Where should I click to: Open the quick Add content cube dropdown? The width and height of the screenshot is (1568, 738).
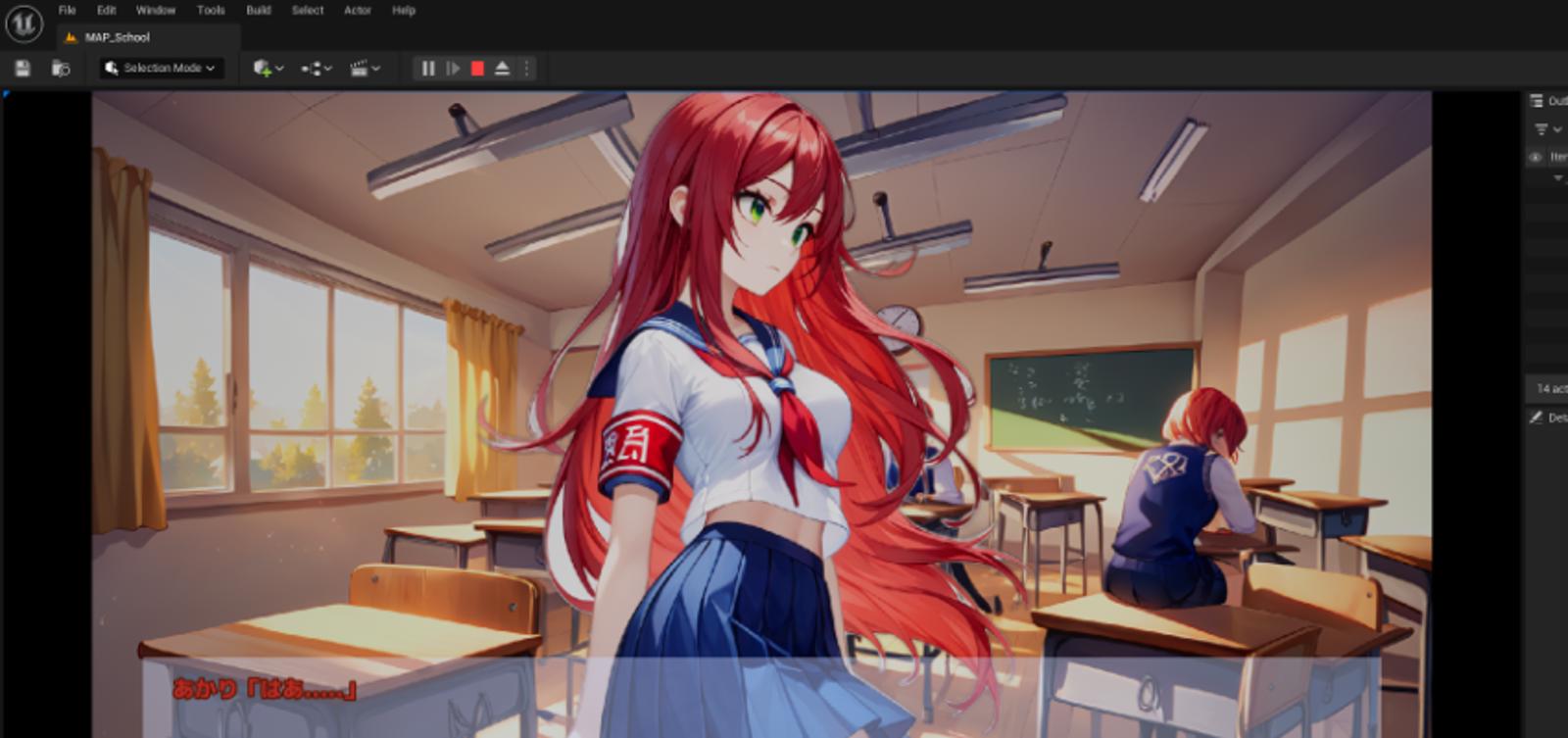pos(269,69)
